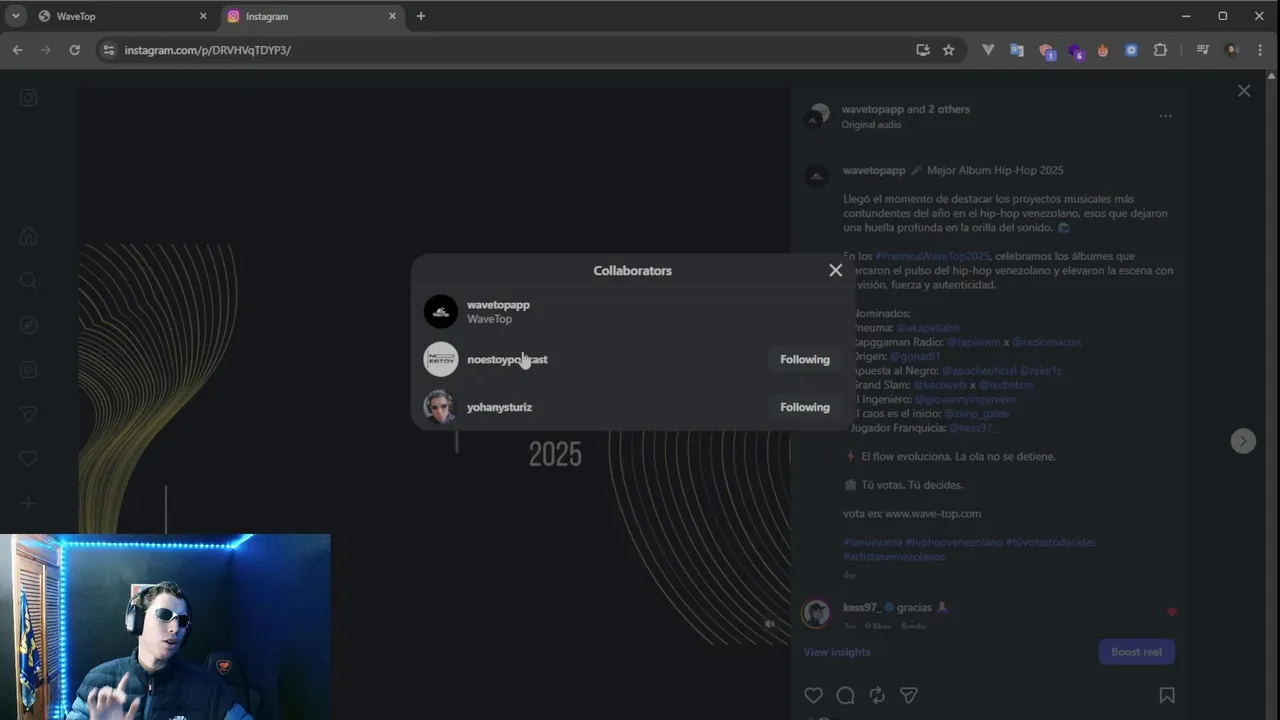Close the WaveTop tab
1280x720 pixels.
(203, 16)
